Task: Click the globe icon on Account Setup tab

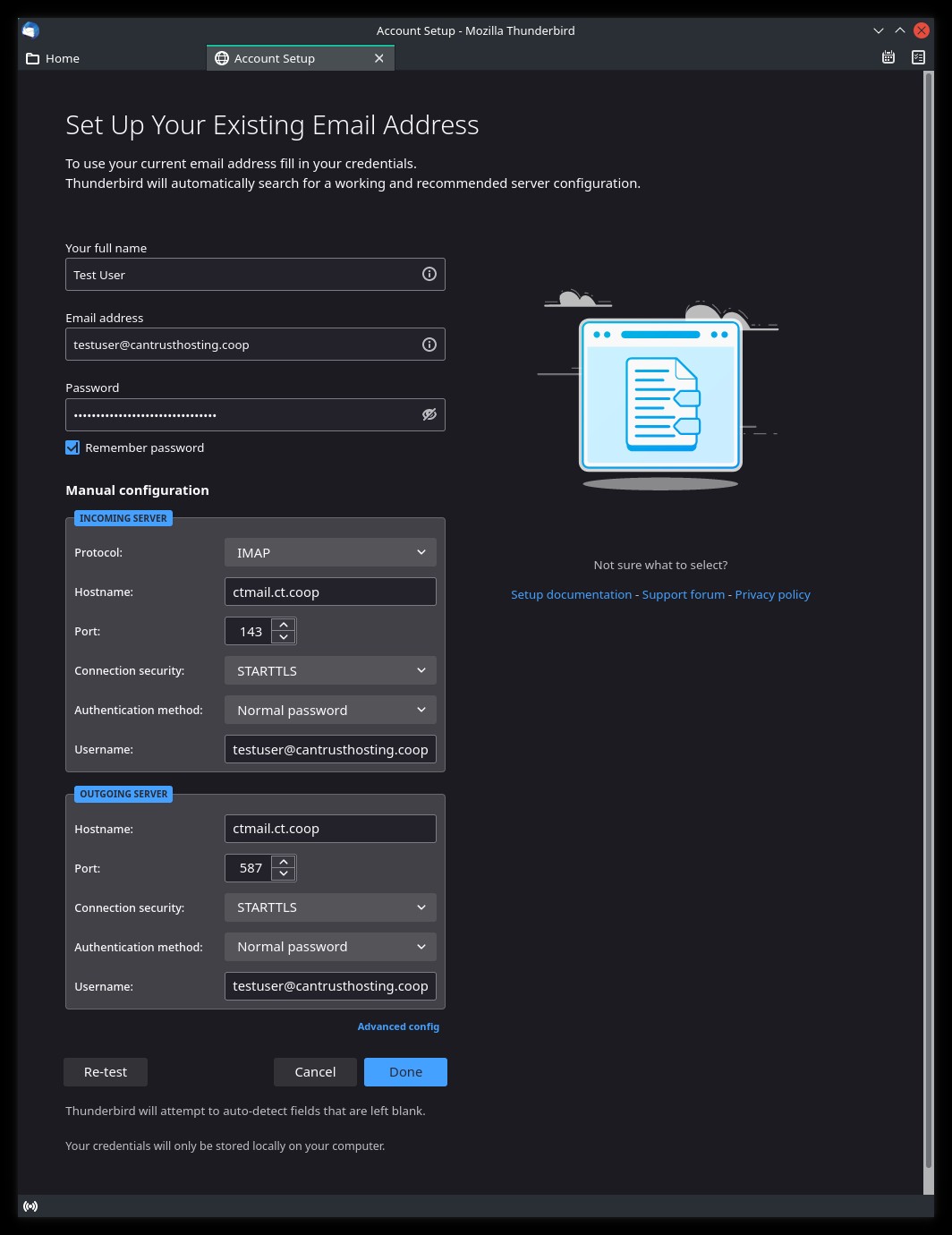Action: point(222,58)
